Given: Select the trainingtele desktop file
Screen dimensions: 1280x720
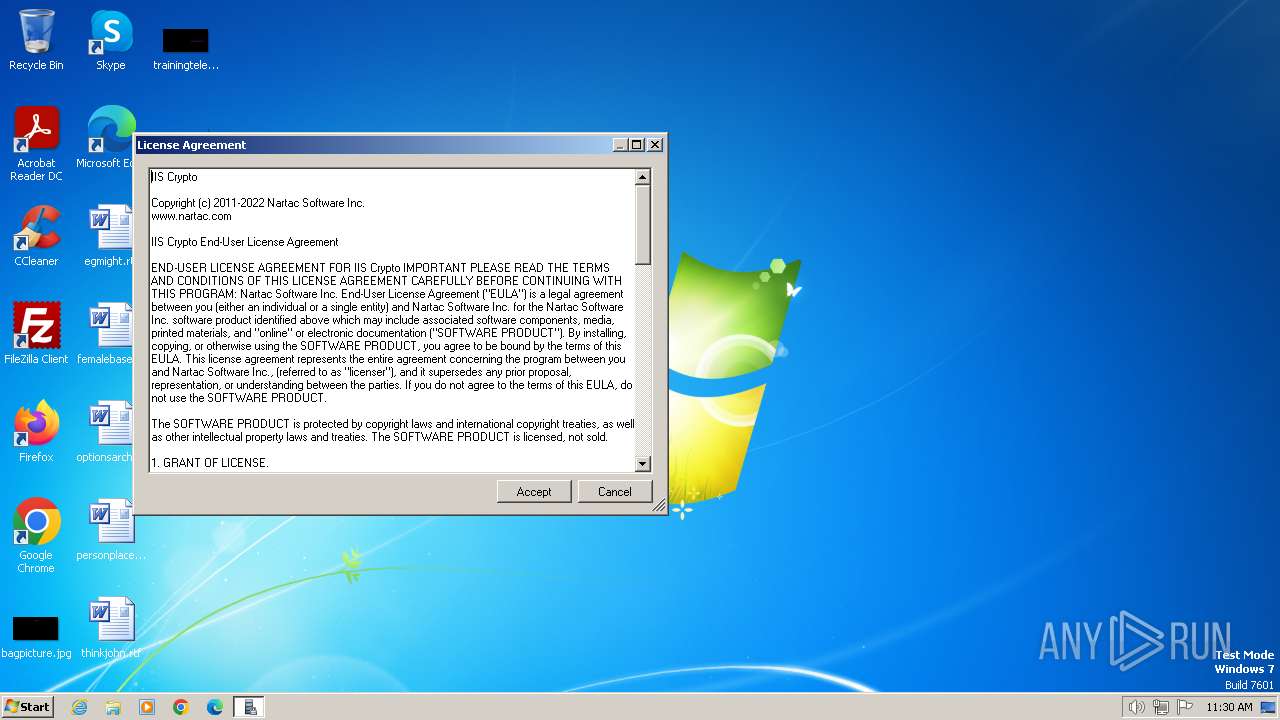Looking at the screenshot, I should point(186,49).
